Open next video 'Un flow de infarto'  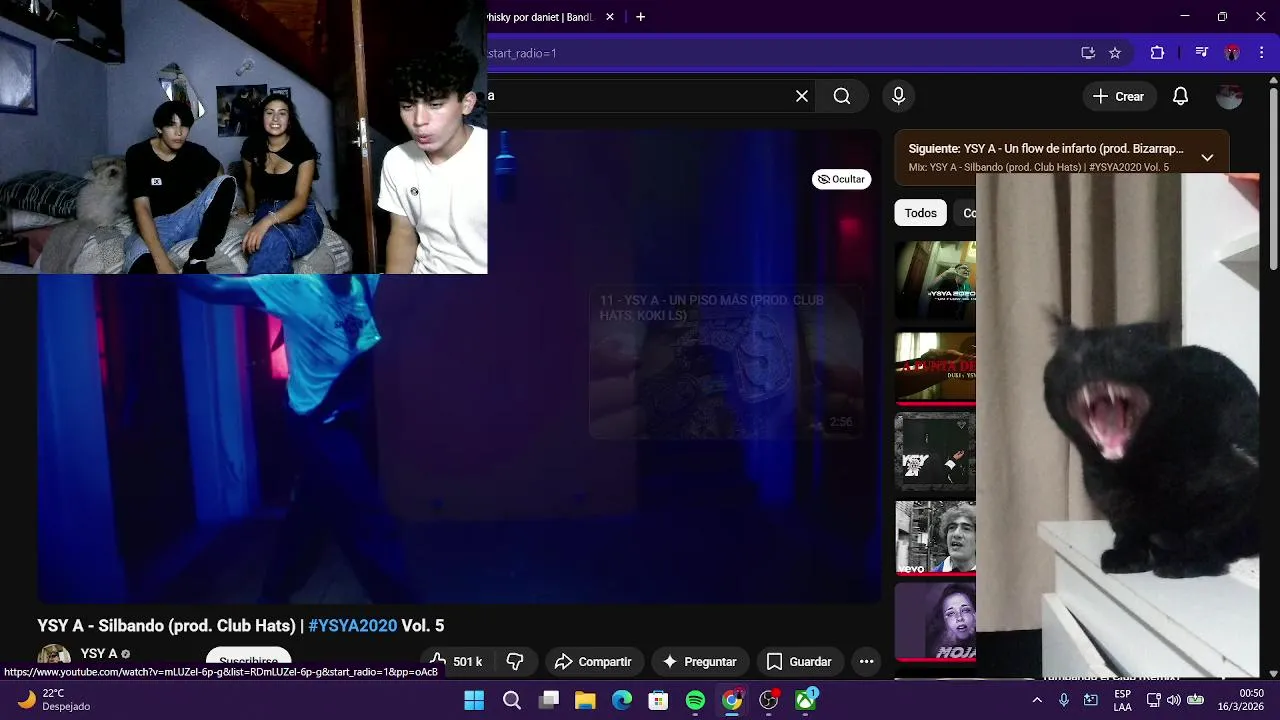tap(1045, 148)
